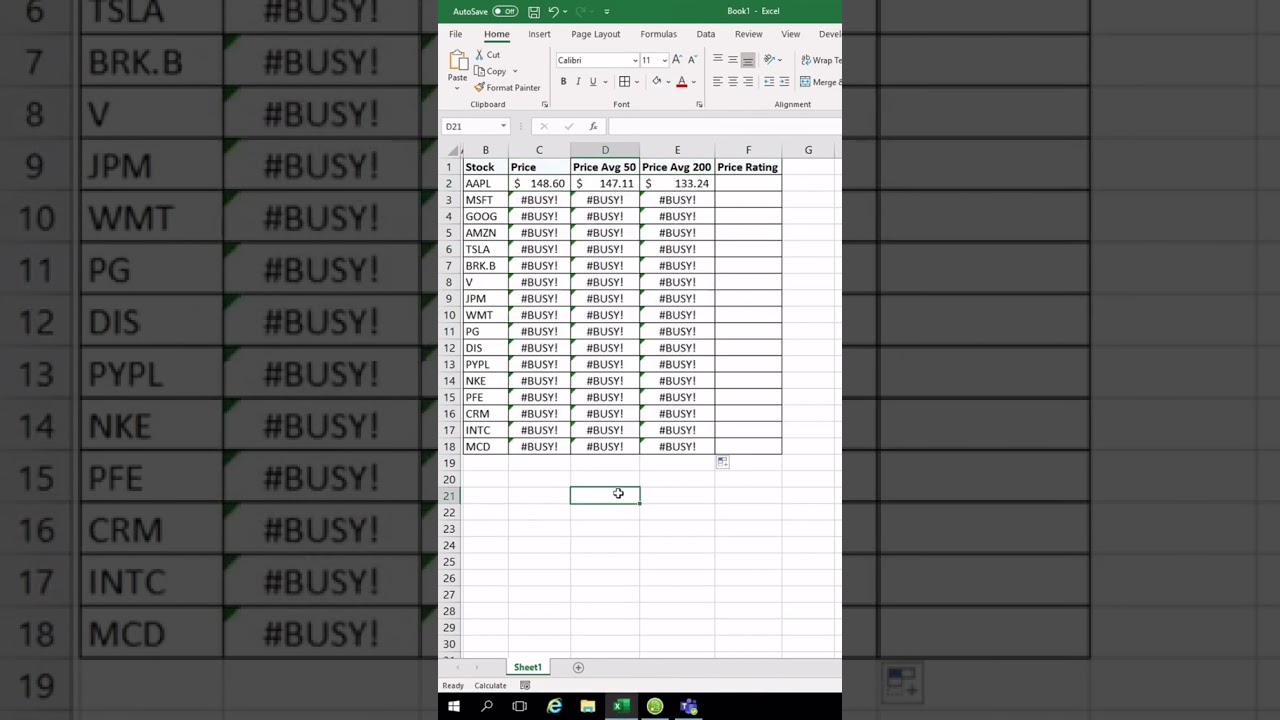Viewport: 1280px width, 720px height.
Task: Click Increase Font Size icon
Action: tap(677, 60)
